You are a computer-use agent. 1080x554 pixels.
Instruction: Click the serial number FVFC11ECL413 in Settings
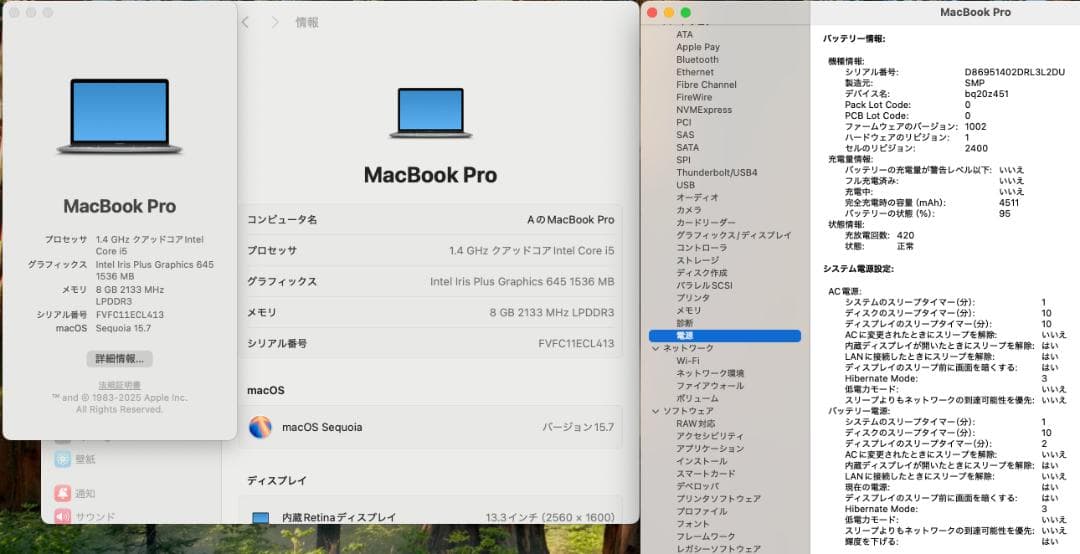tap(576, 343)
